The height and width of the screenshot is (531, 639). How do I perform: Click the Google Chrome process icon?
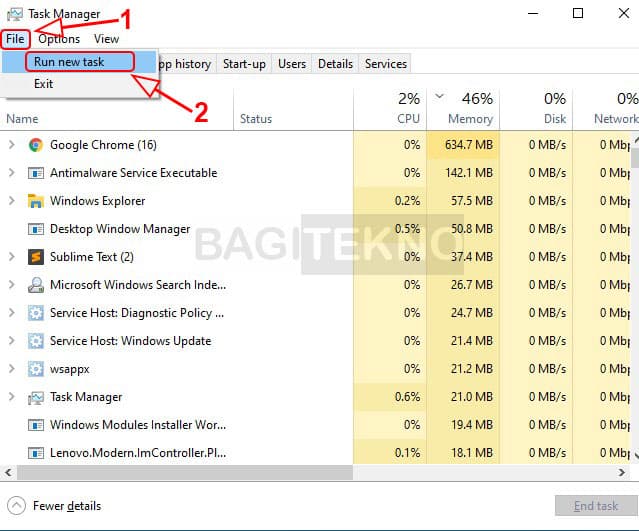click(x=36, y=145)
